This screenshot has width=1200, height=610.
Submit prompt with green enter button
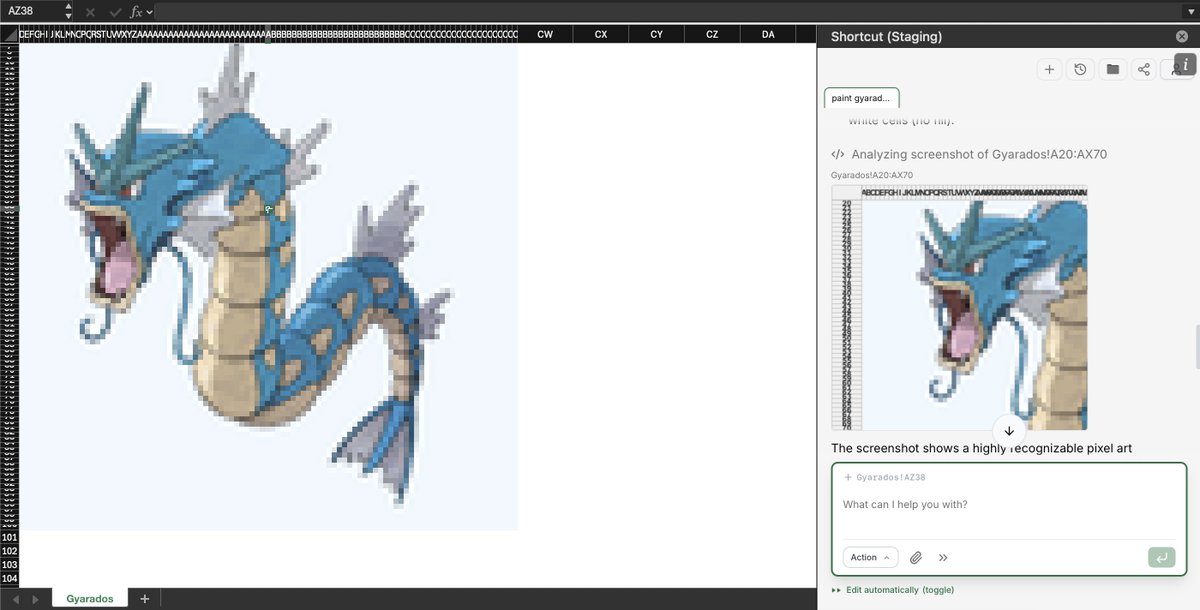1161,557
